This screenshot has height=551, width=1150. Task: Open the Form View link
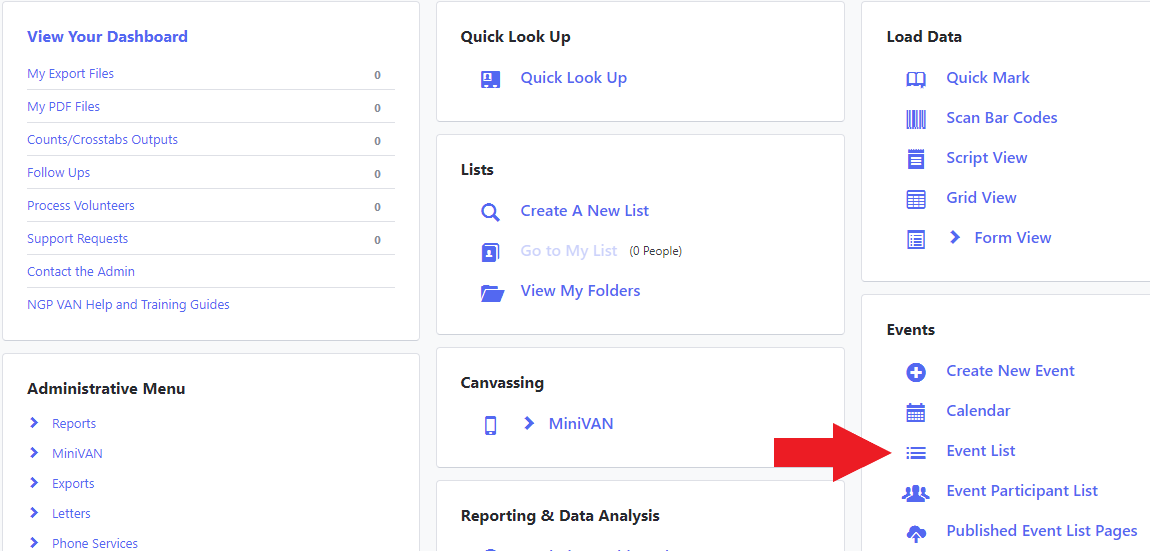pos(1013,238)
